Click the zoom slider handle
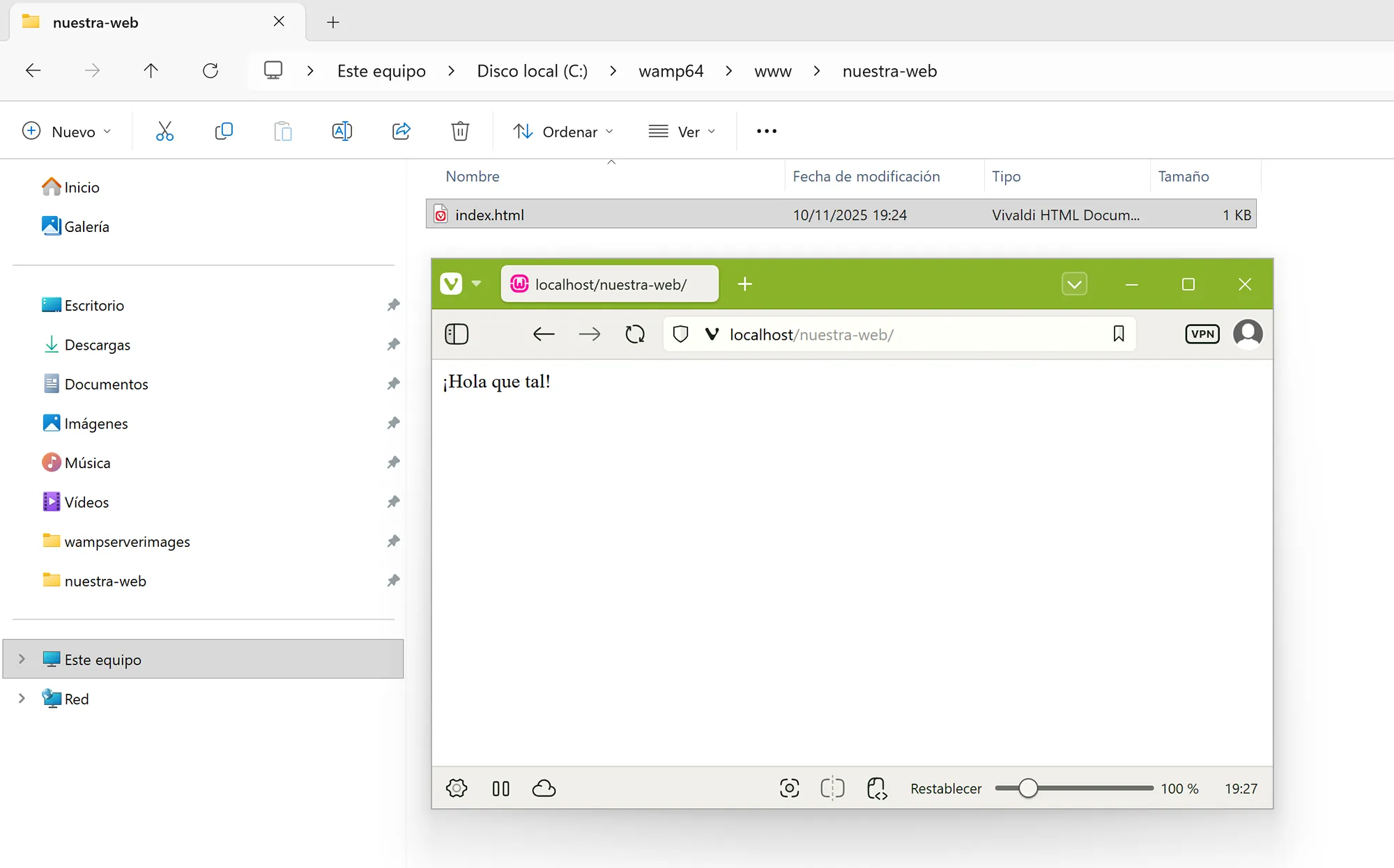Image resolution: width=1394 pixels, height=868 pixels. pyautogui.click(x=1027, y=788)
